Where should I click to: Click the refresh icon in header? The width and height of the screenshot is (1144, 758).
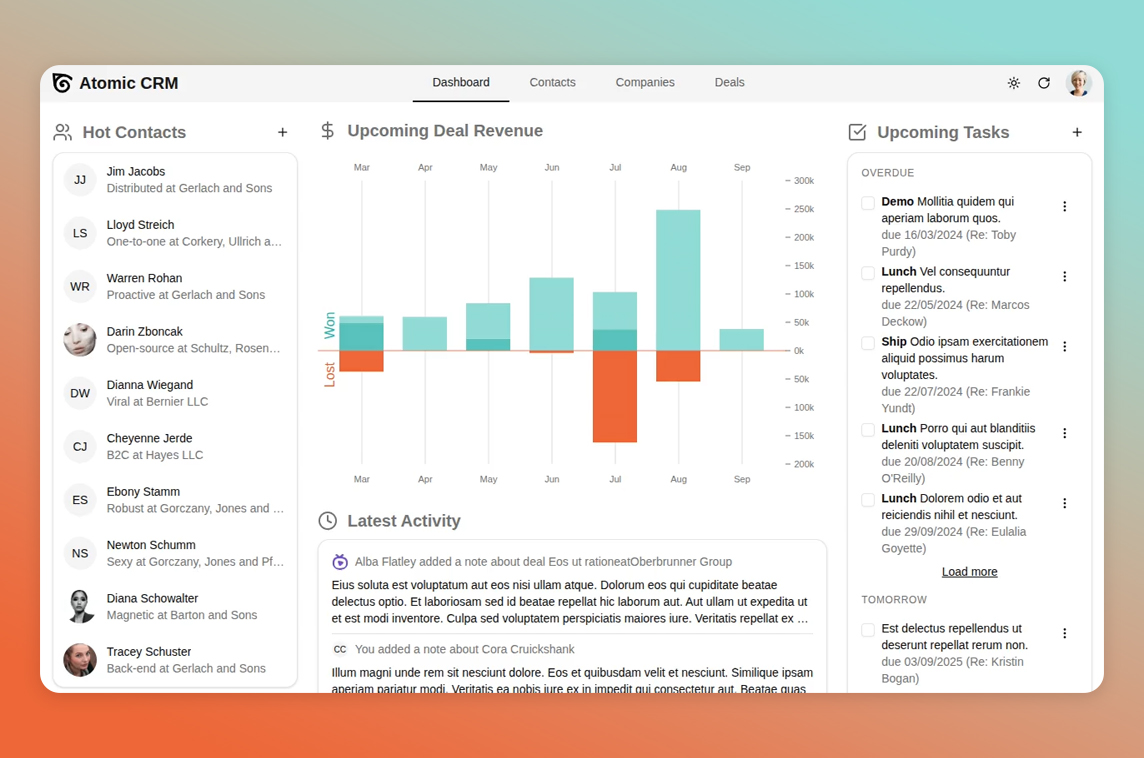[1044, 83]
